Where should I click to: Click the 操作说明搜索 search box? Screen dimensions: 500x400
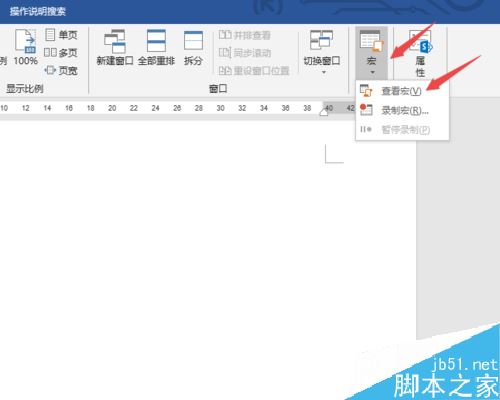[38, 11]
